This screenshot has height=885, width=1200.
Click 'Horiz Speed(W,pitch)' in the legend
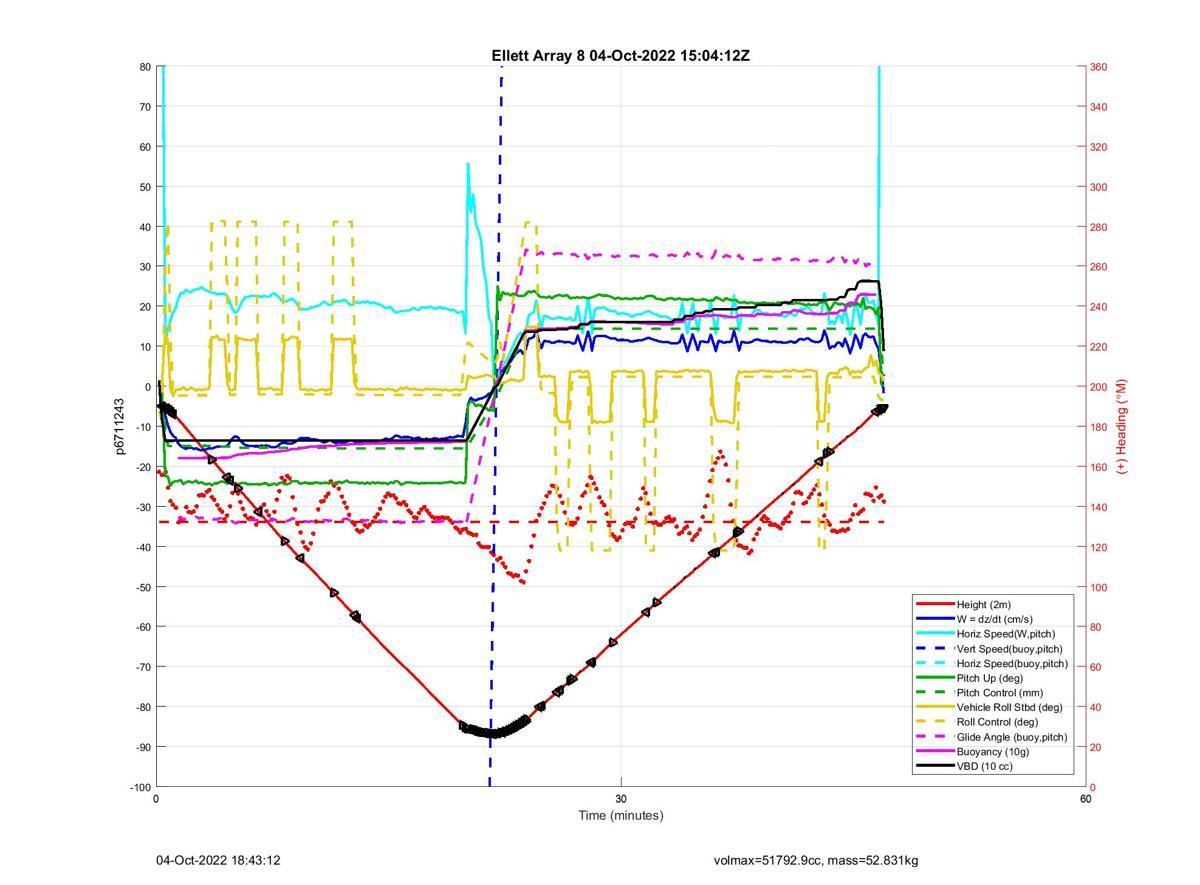pyautogui.click(x=1005, y=634)
